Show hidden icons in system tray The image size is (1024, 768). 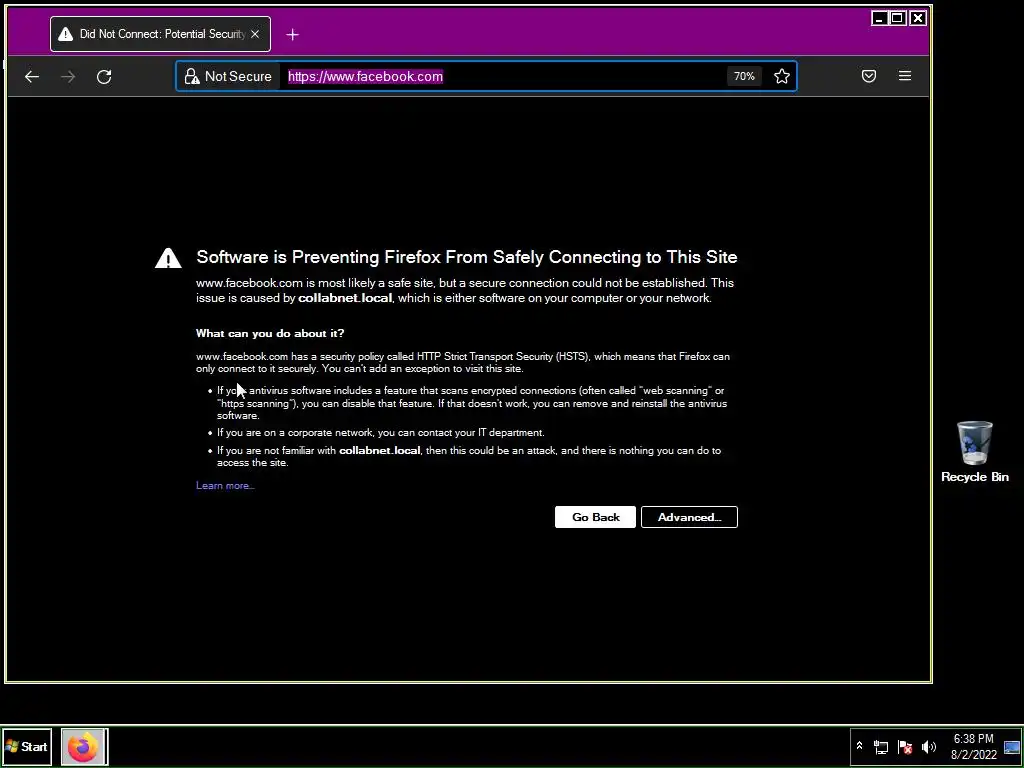click(x=859, y=746)
